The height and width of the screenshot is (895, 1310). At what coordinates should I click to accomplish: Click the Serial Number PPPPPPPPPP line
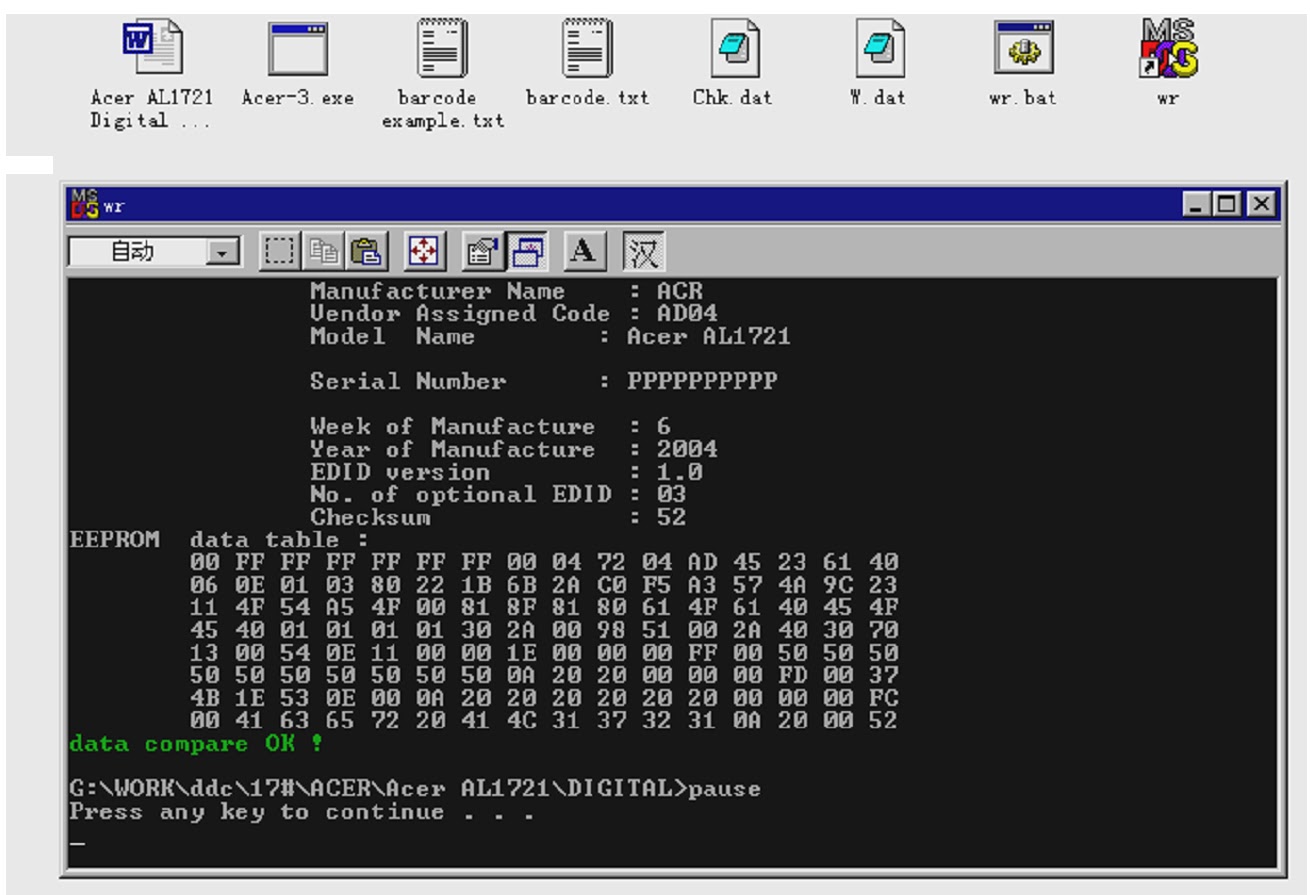543,382
